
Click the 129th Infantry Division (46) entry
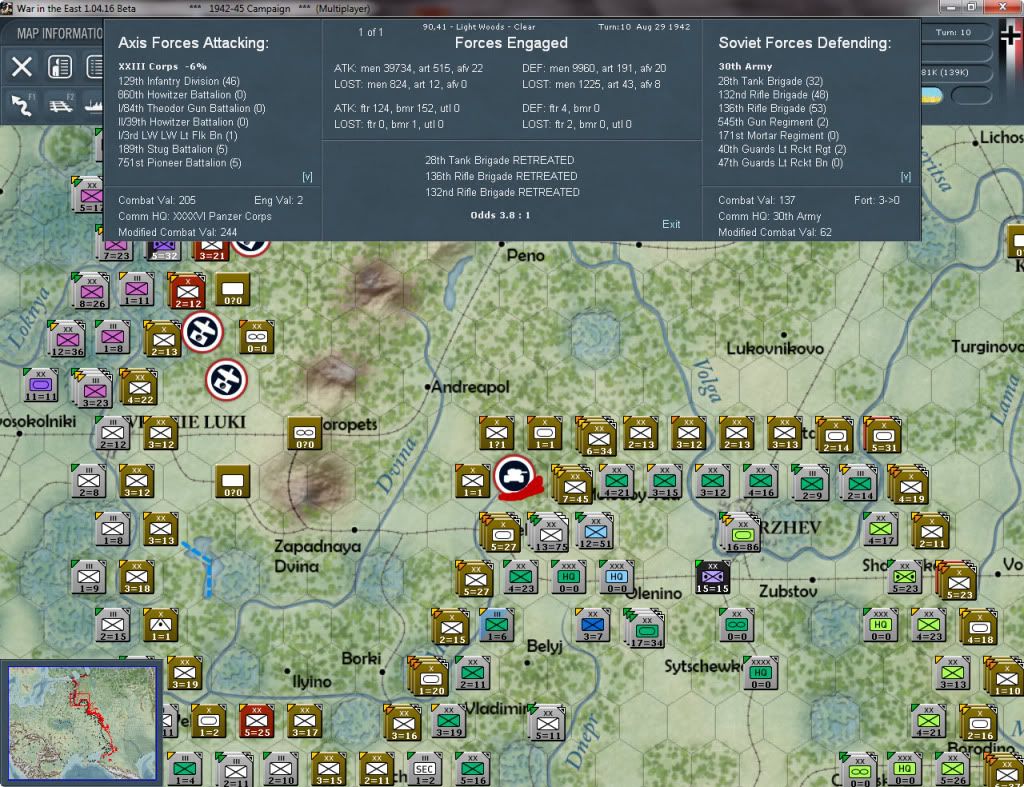click(179, 81)
